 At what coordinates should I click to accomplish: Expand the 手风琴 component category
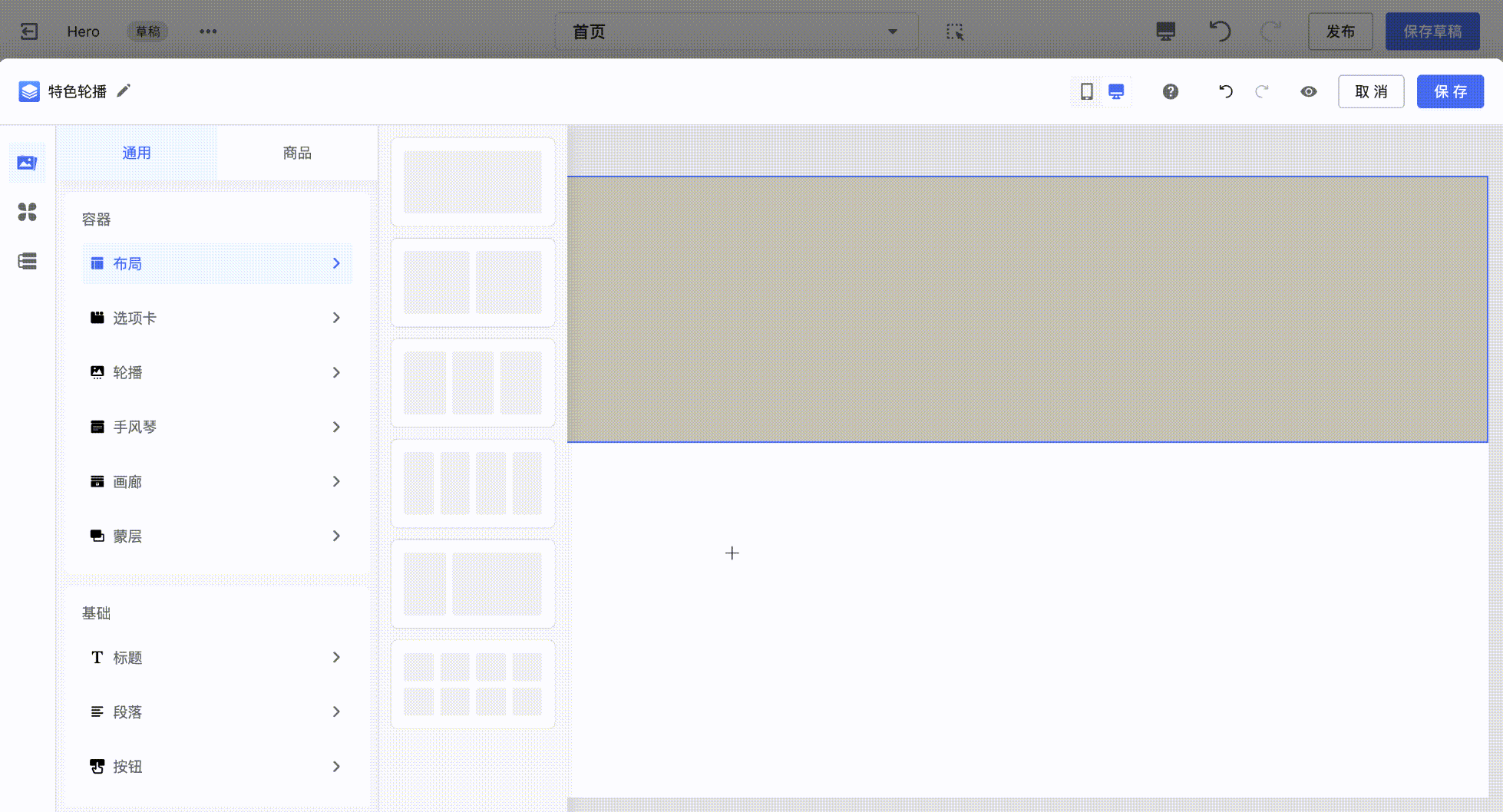click(216, 427)
